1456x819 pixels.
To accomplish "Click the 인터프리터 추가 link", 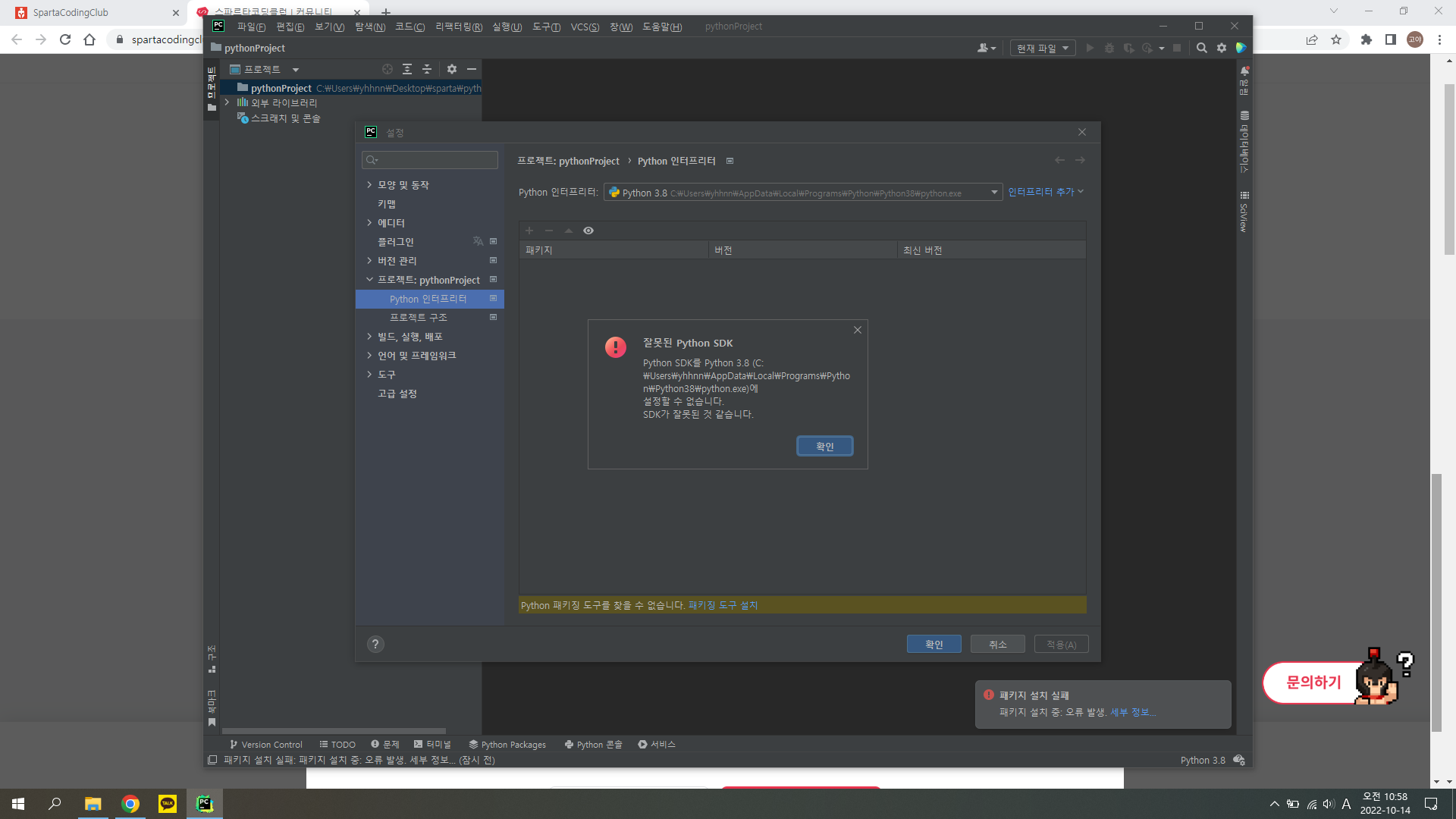I will click(x=1046, y=192).
